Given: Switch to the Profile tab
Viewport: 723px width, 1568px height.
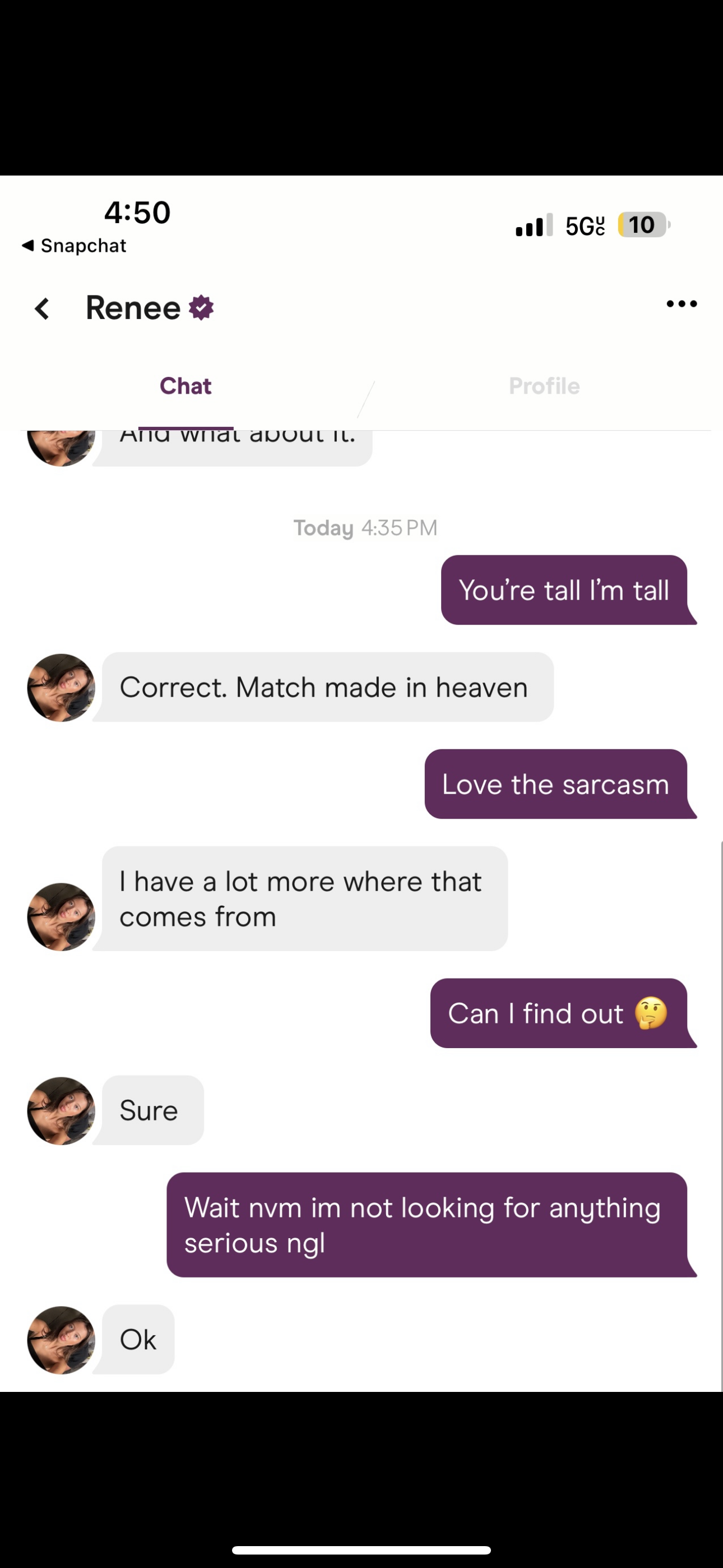Looking at the screenshot, I should point(544,386).
